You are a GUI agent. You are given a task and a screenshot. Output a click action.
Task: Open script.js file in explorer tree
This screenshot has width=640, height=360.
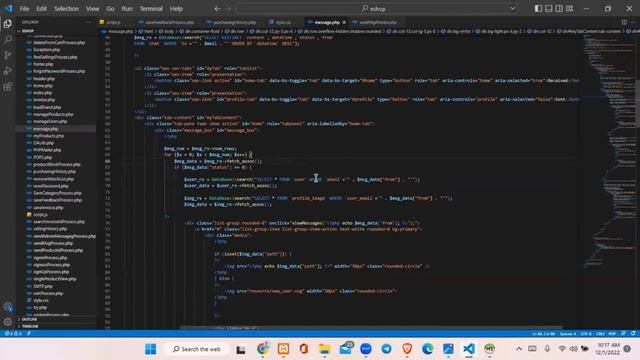40,214
